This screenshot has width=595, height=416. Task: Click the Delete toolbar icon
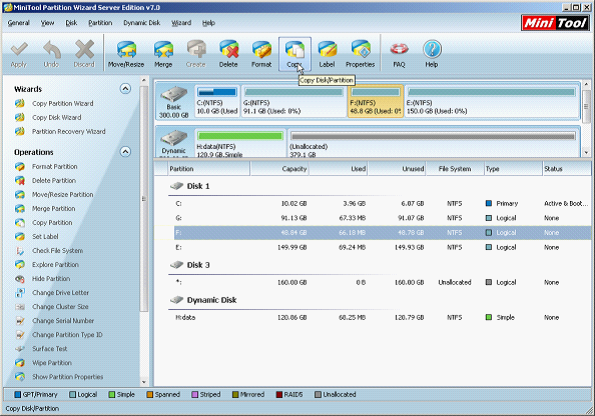click(x=228, y=54)
